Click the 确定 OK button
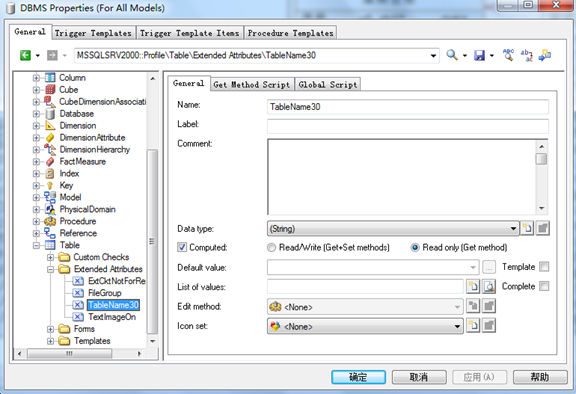This screenshot has height=394, width=576. (x=358, y=377)
